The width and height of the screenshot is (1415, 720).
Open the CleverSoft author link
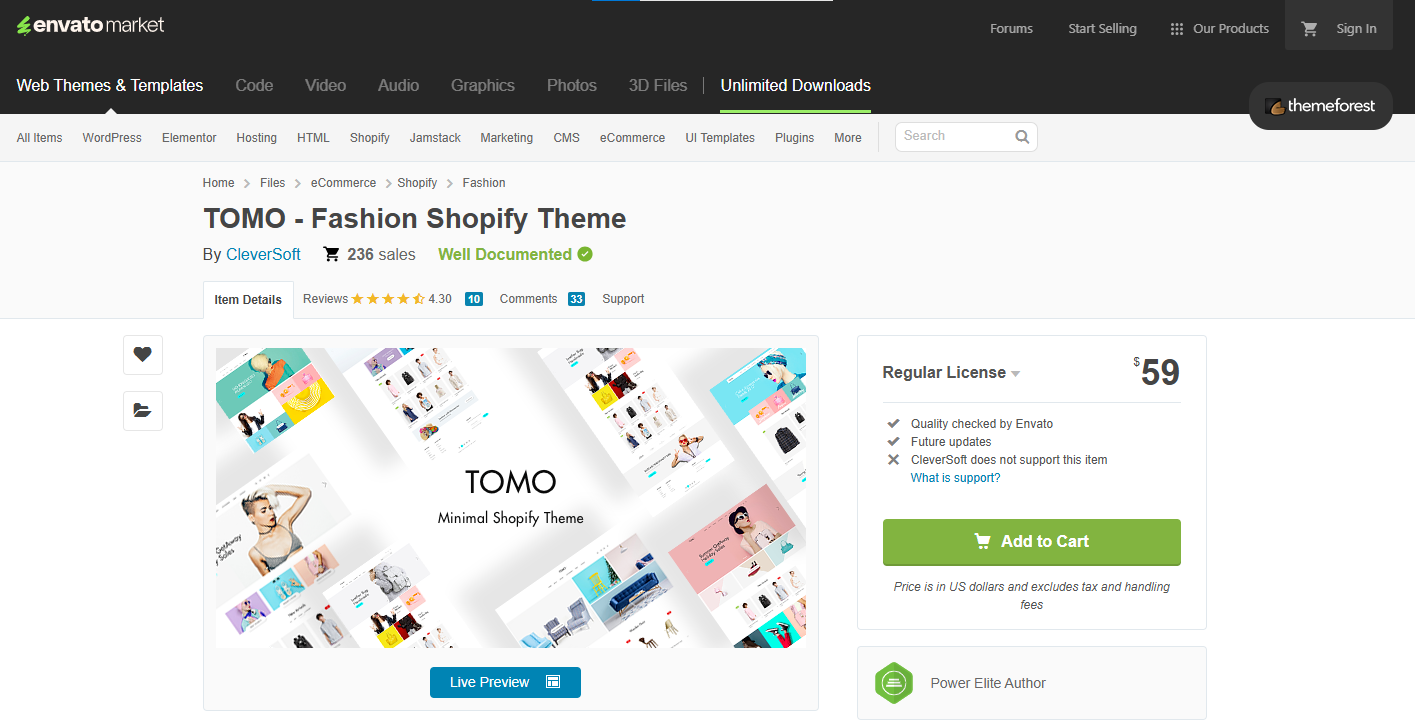[x=263, y=254]
